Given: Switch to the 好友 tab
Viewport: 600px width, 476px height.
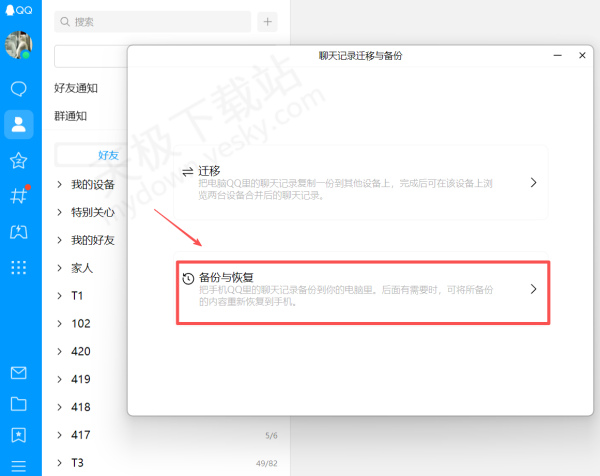Looking at the screenshot, I should pyautogui.click(x=108, y=155).
